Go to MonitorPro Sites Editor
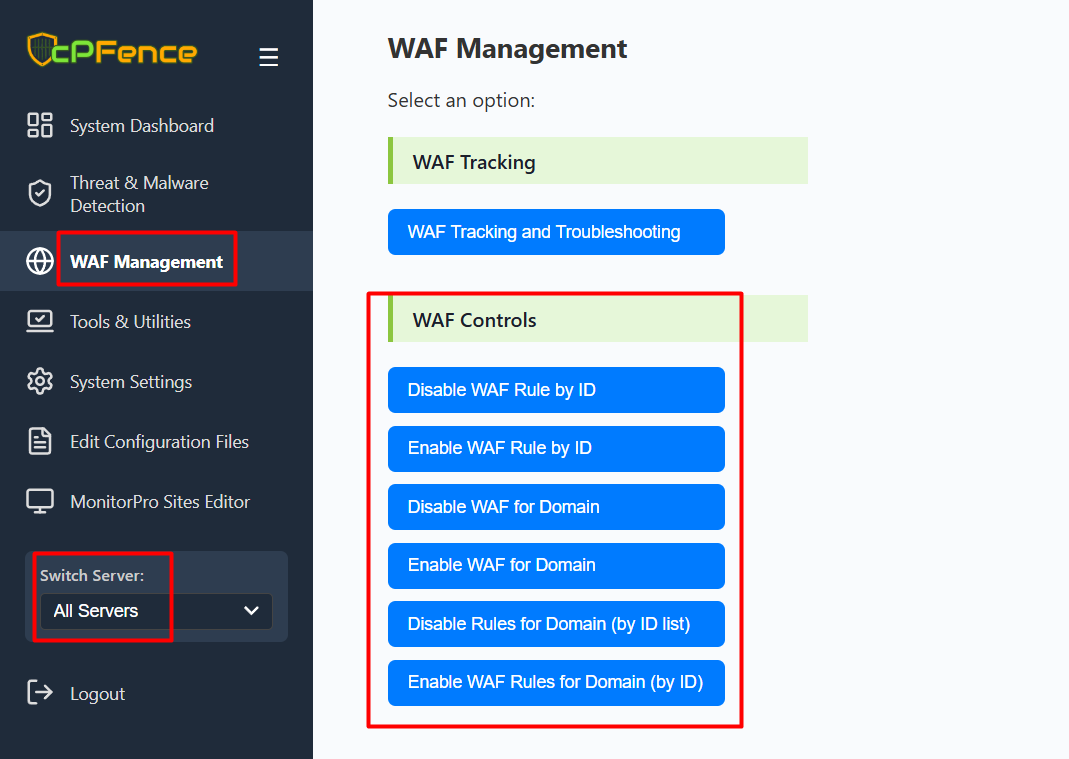1069x759 pixels. pos(160,502)
